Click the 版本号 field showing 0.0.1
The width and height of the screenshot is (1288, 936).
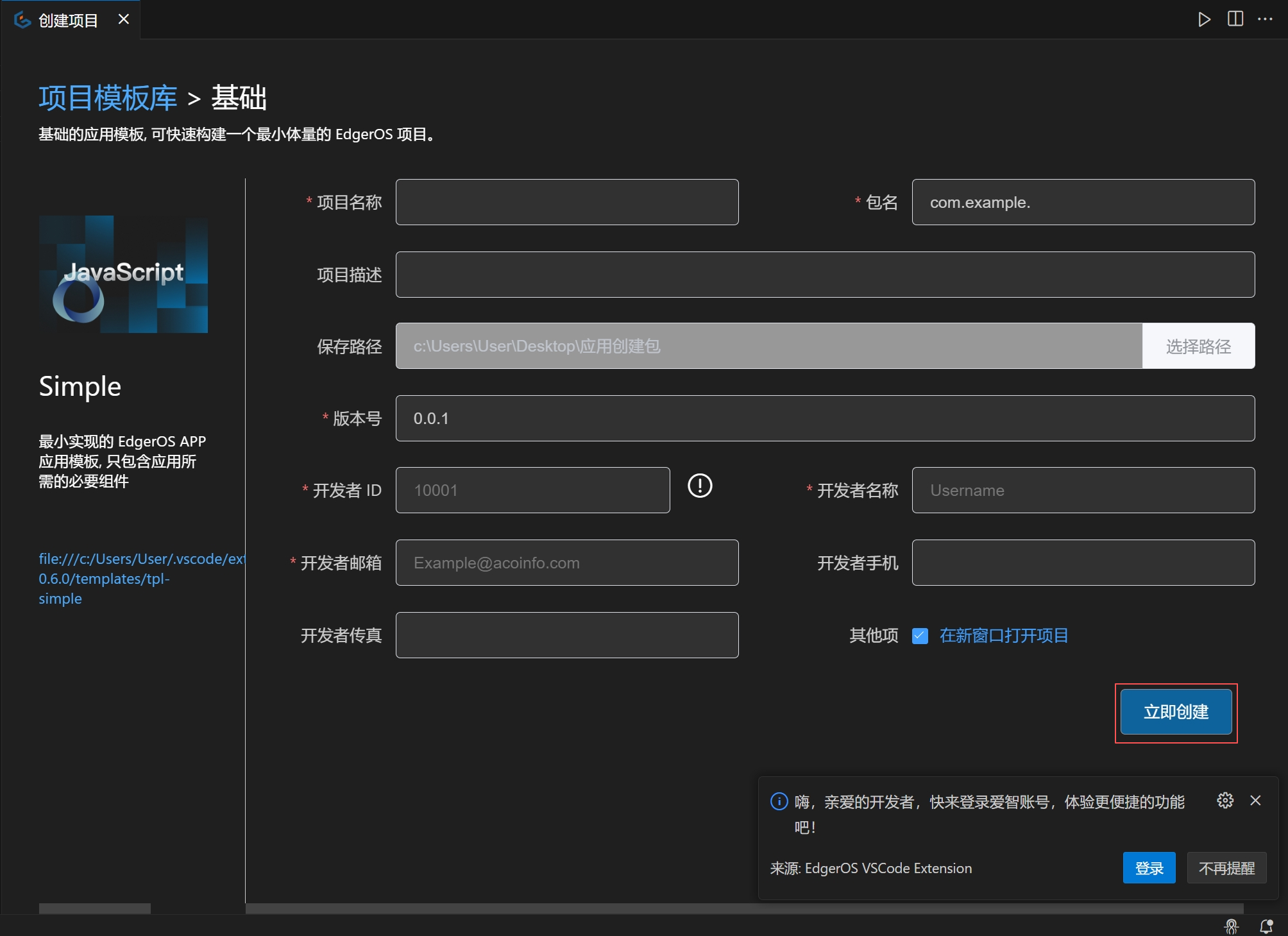(825, 418)
